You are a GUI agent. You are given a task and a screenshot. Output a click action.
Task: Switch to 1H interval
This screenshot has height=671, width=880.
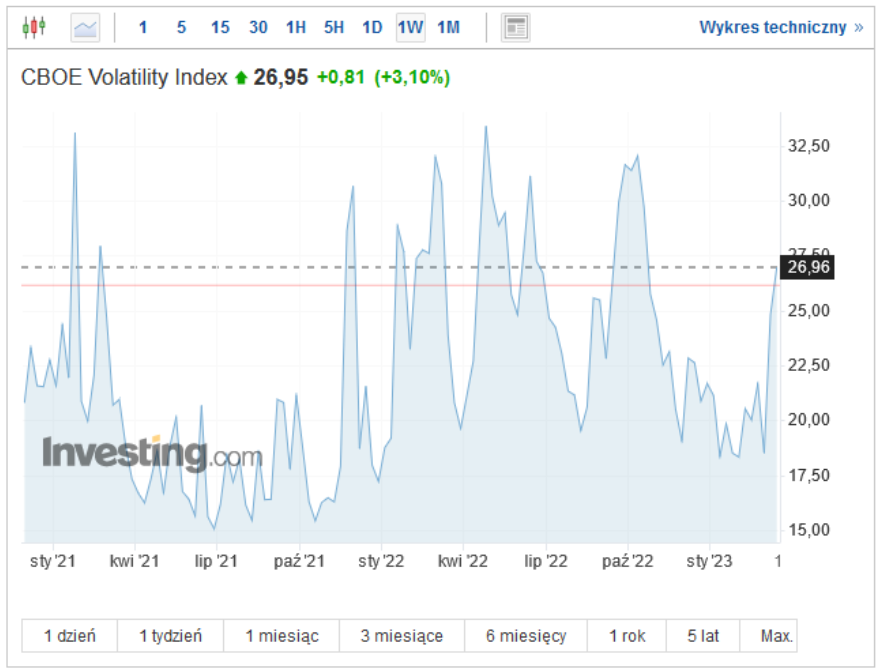[x=296, y=27]
